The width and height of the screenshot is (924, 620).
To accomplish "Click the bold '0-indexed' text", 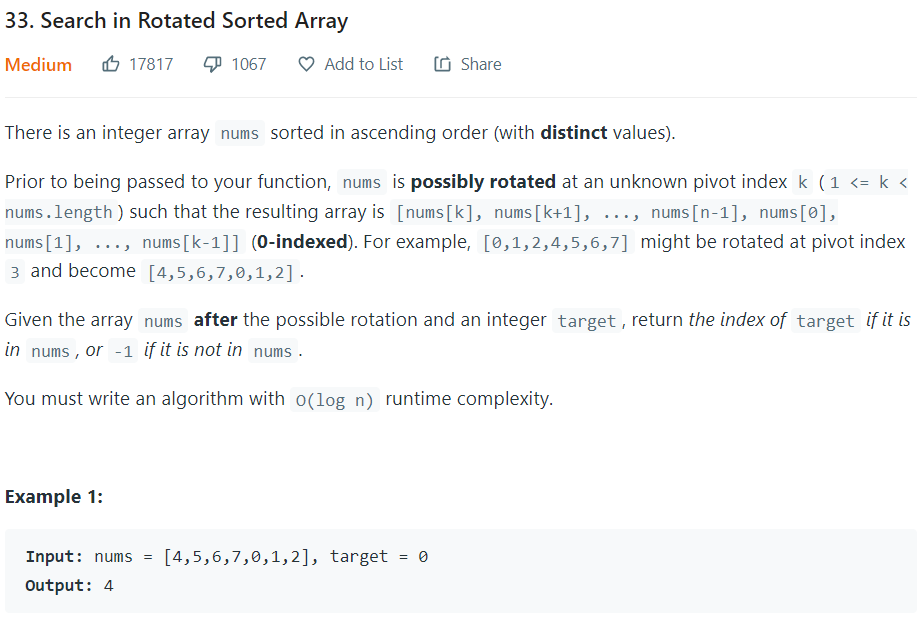I will pos(299,242).
